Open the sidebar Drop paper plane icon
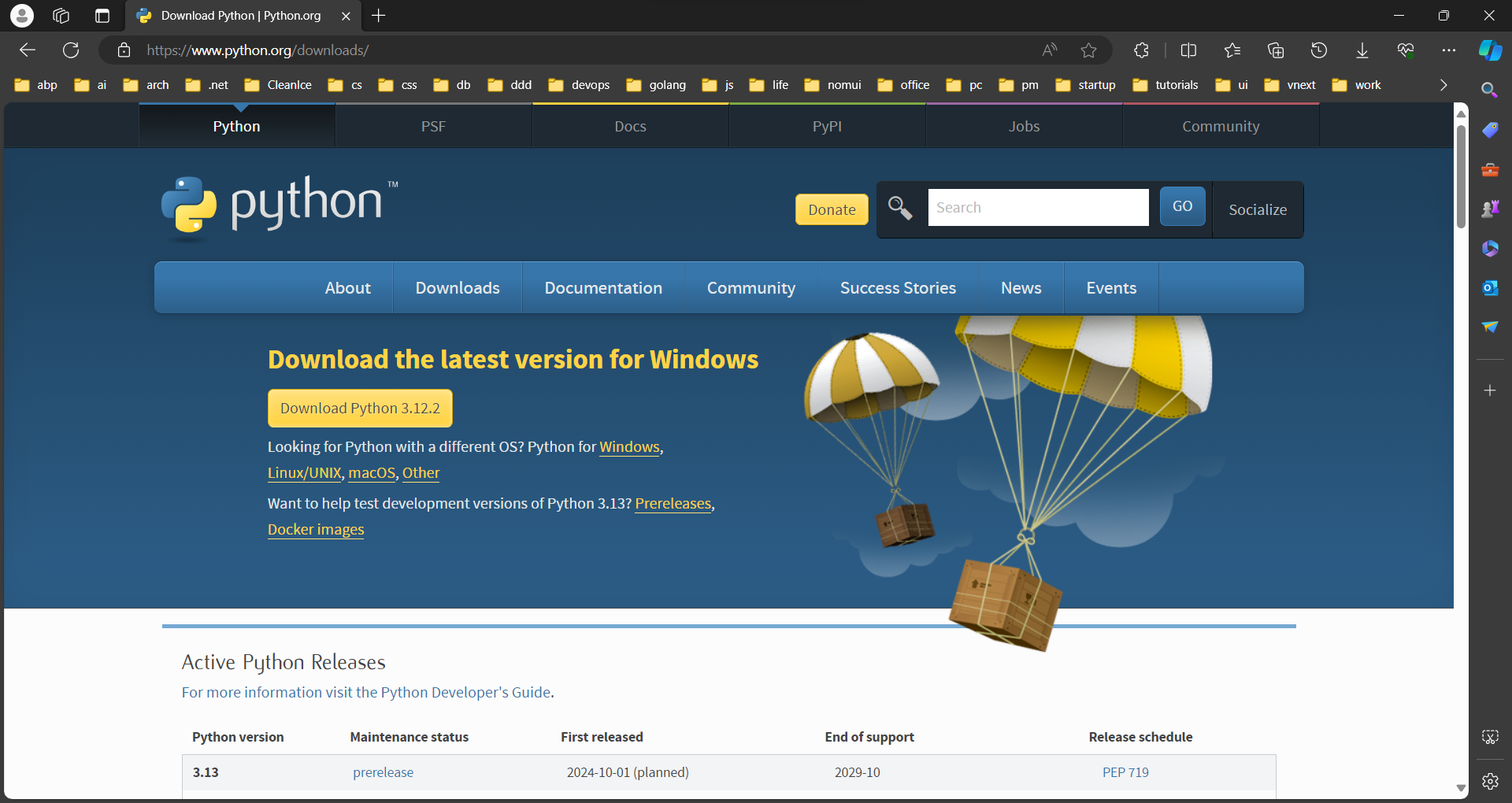This screenshot has height=803, width=1512. (x=1490, y=327)
